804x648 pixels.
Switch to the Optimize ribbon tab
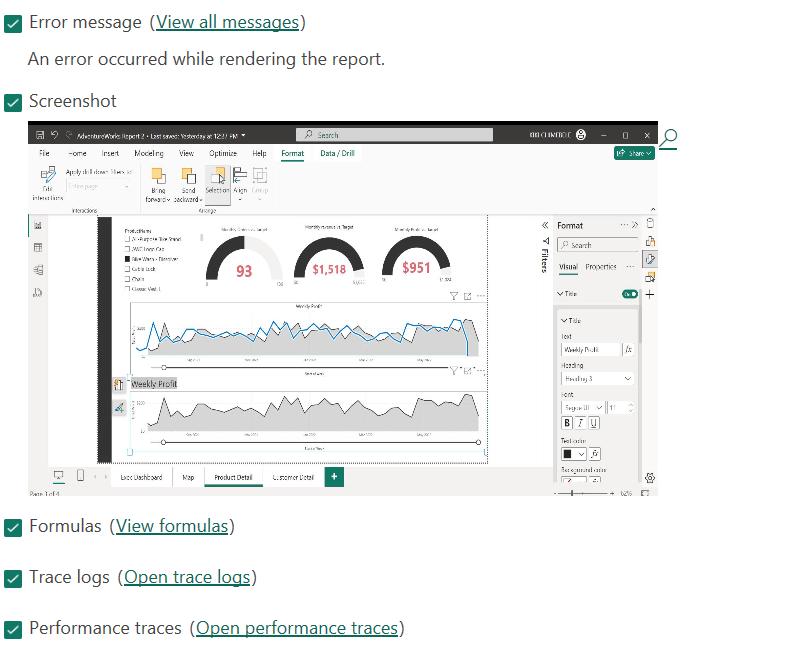pos(223,153)
